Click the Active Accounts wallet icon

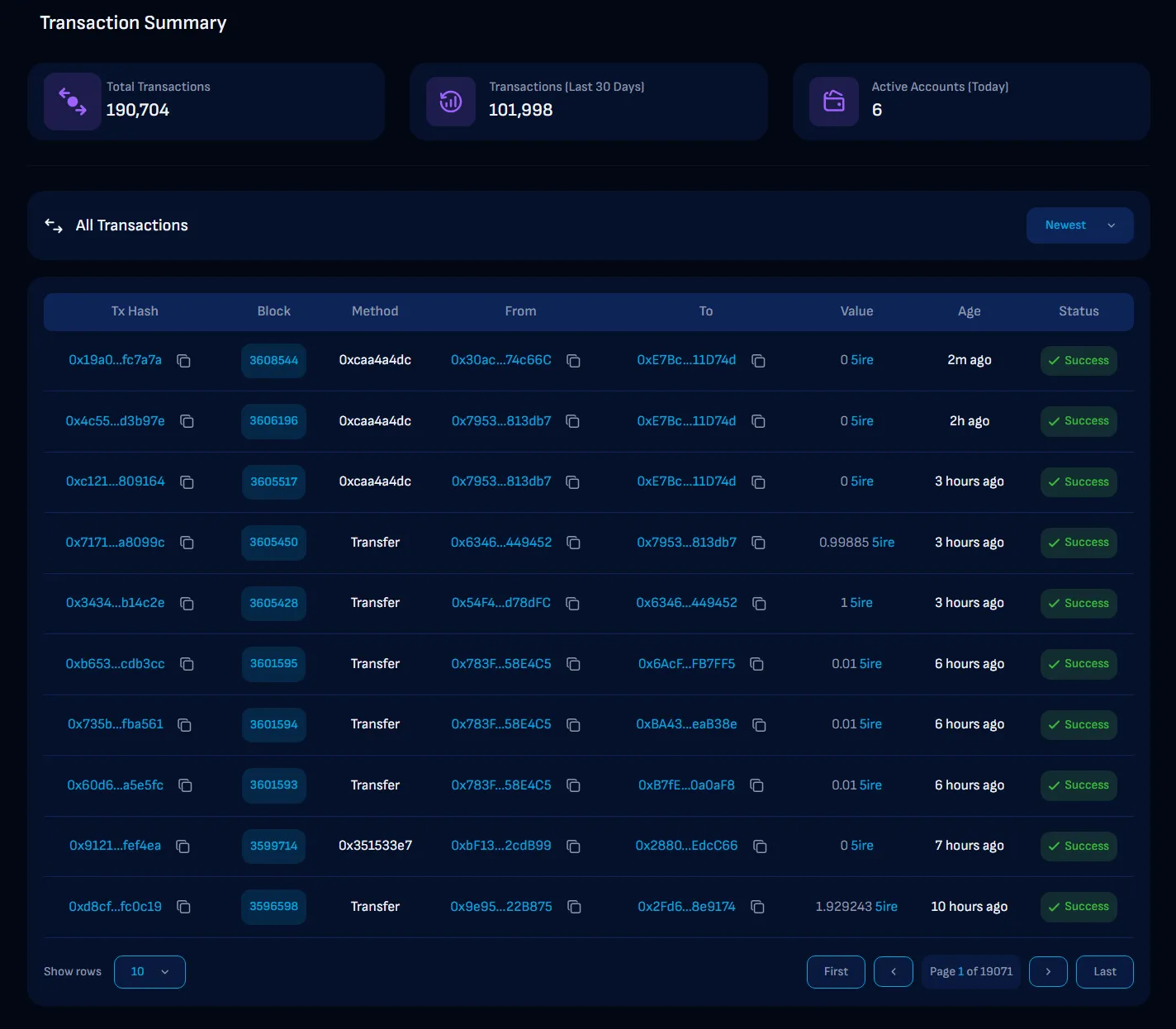pyautogui.click(x=834, y=102)
